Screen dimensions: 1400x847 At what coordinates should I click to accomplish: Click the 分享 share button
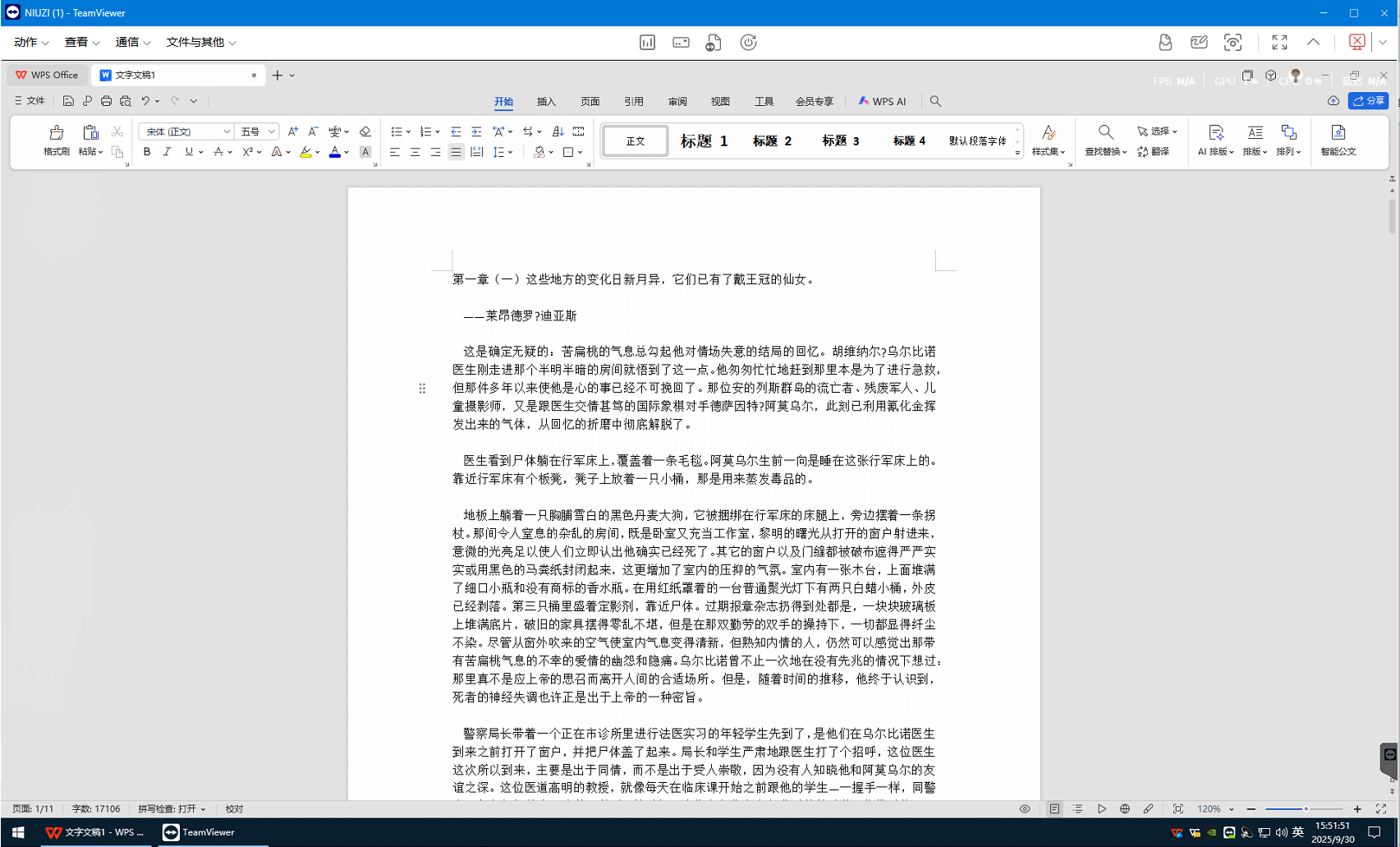tap(1368, 101)
